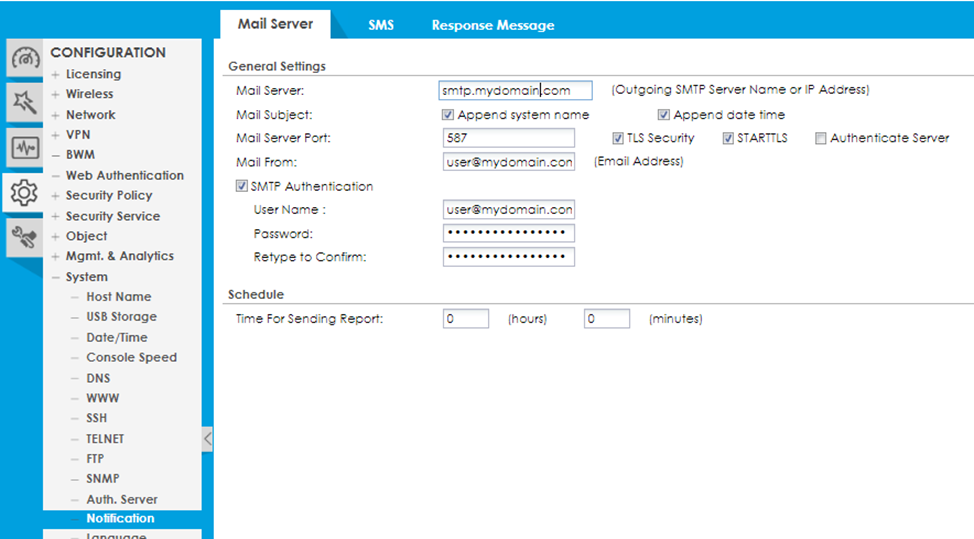Open the Dashboard gauge icon

coord(25,59)
